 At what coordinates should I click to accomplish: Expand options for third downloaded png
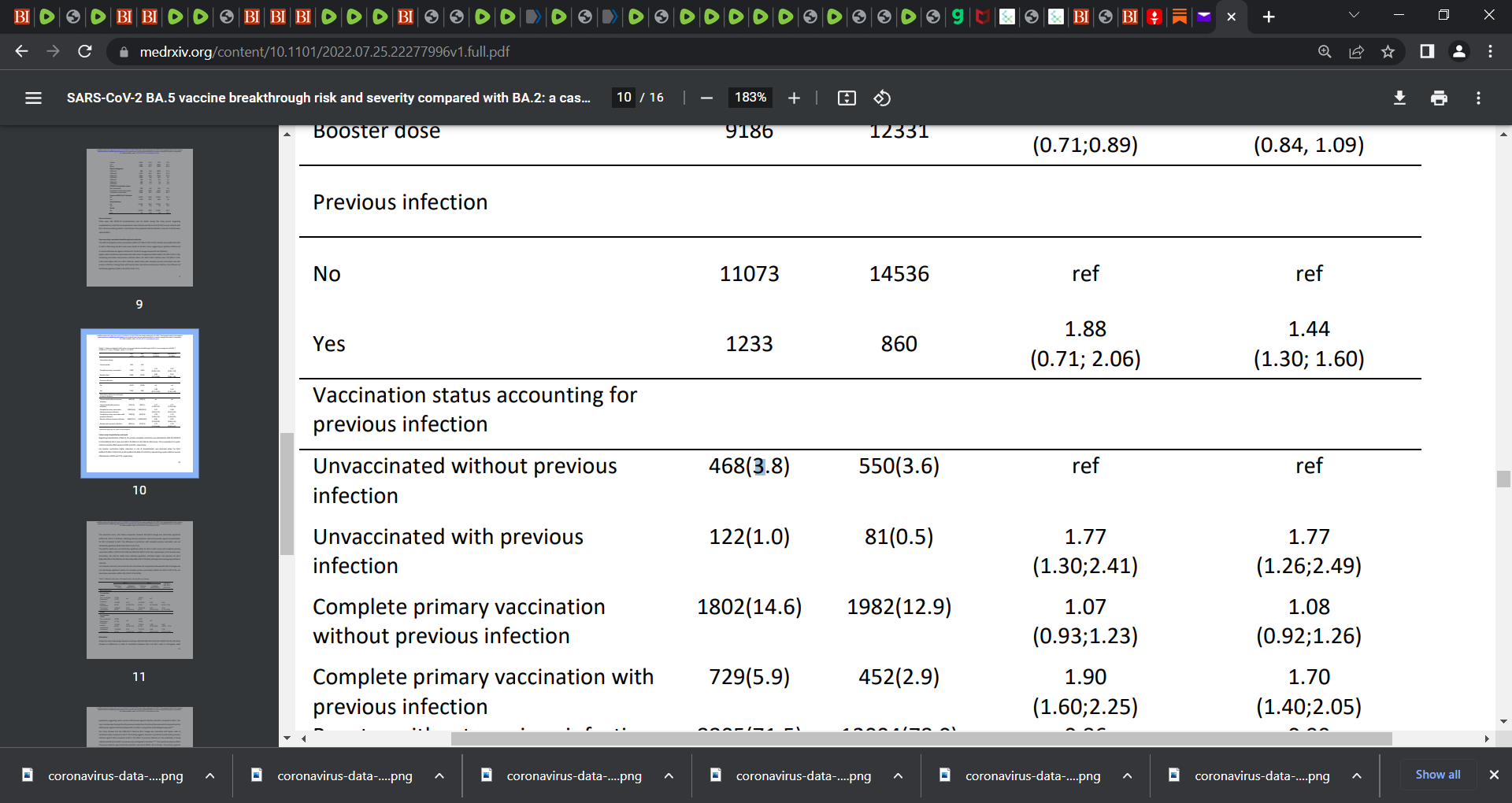click(669, 775)
